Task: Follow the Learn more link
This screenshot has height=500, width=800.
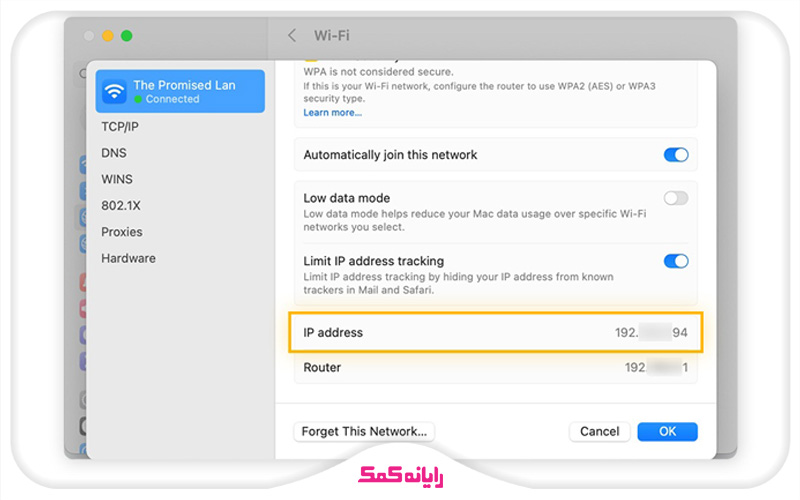Action: tap(332, 112)
